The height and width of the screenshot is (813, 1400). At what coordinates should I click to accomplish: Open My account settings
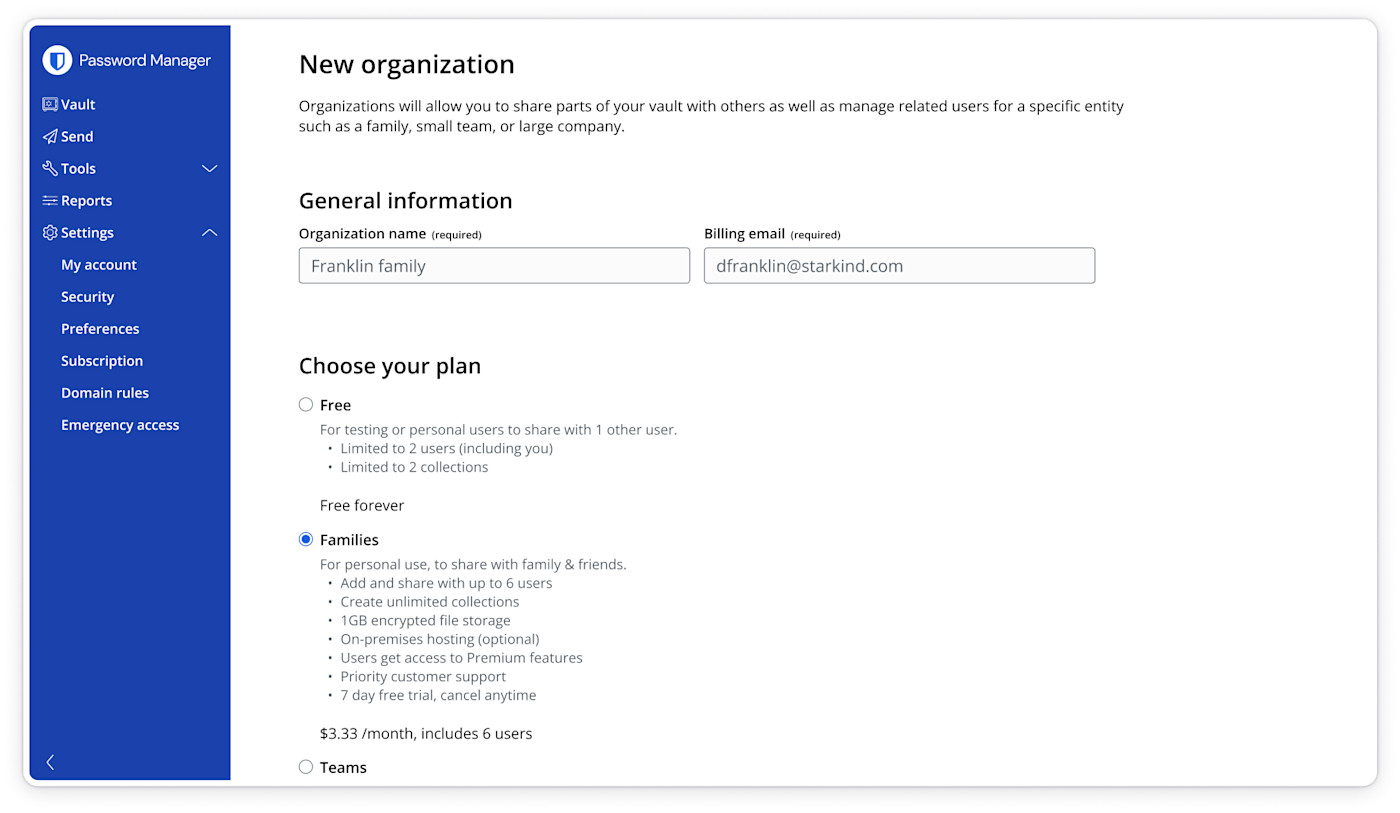[x=98, y=264]
